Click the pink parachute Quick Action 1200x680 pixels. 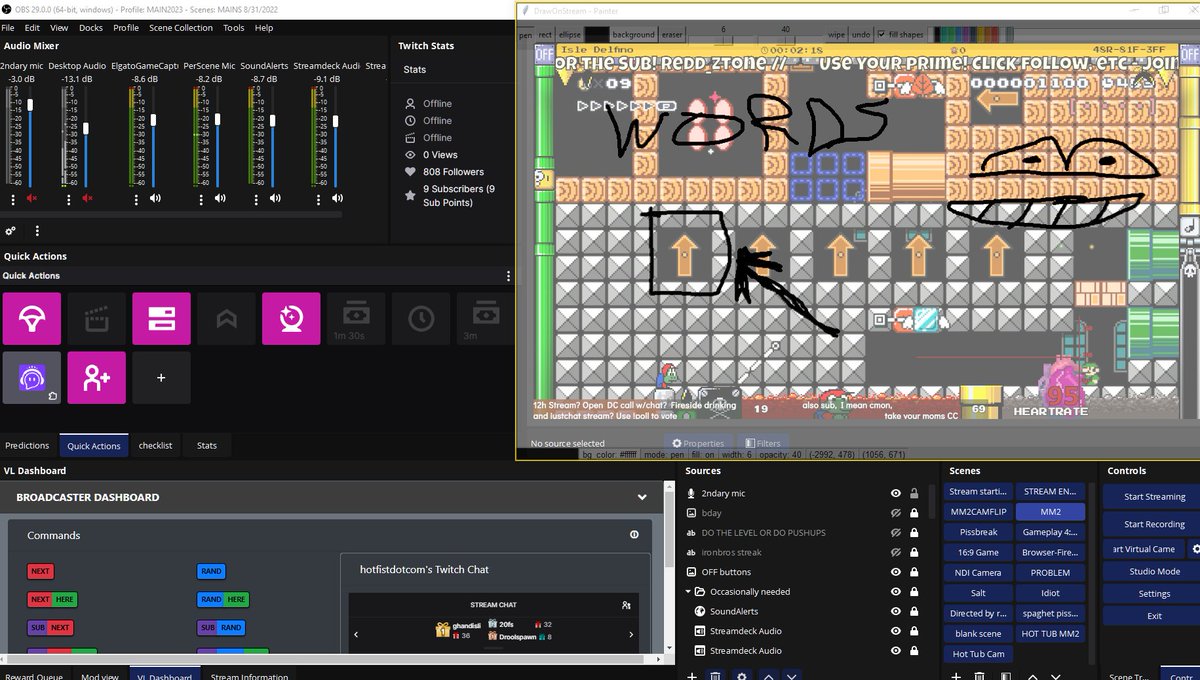point(32,319)
